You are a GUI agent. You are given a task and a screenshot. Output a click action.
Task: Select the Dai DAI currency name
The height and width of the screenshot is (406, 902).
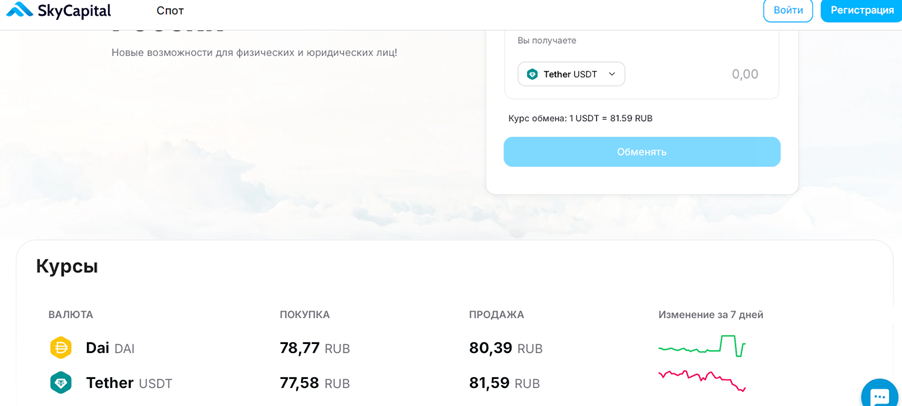point(110,348)
